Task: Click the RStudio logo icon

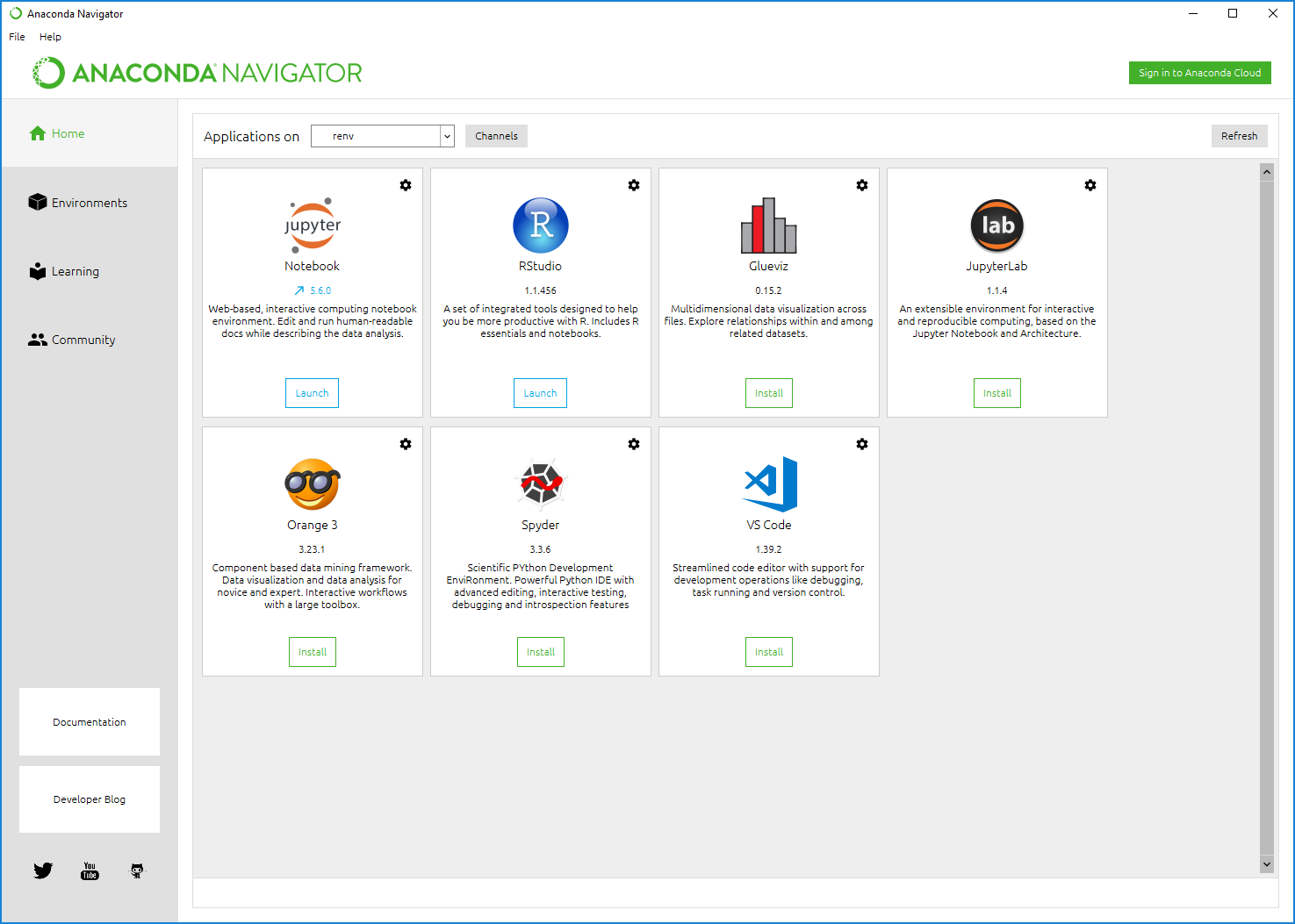Action: [x=541, y=226]
